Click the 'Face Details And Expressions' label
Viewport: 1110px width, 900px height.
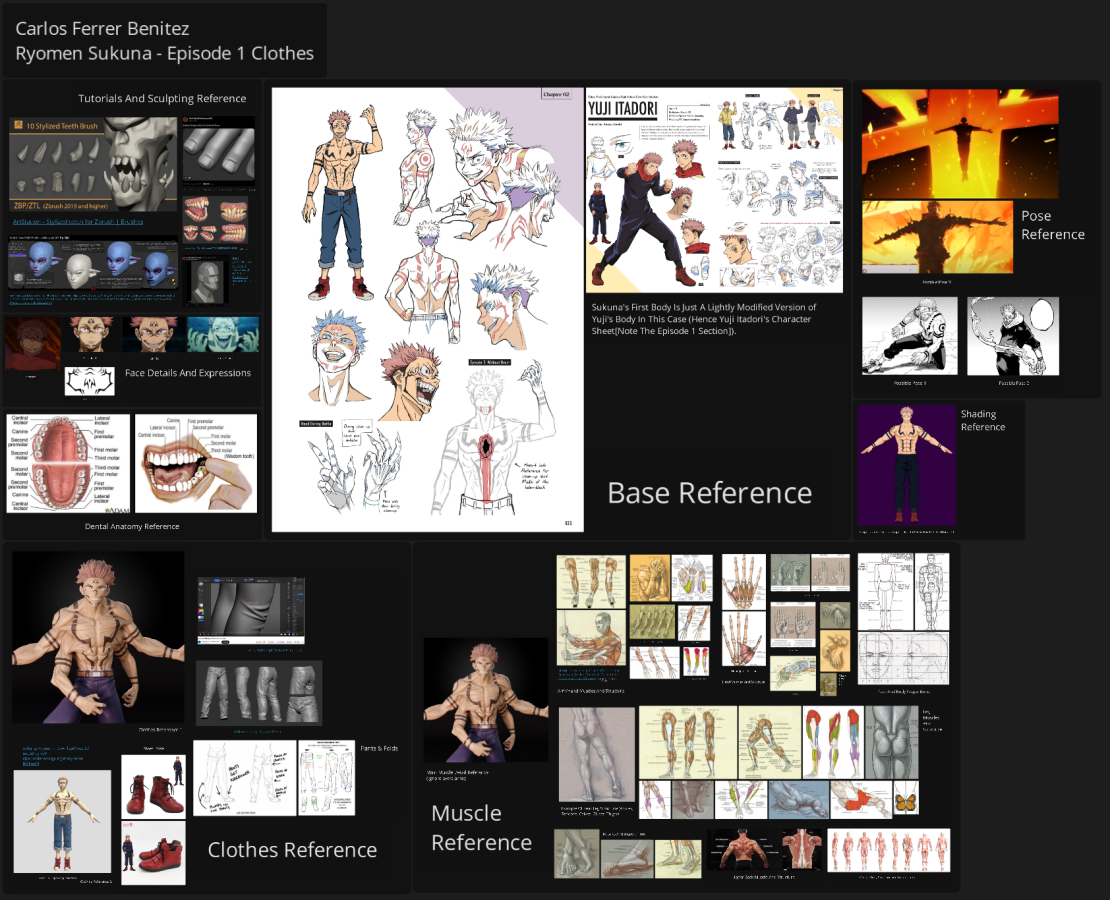[x=188, y=372]
